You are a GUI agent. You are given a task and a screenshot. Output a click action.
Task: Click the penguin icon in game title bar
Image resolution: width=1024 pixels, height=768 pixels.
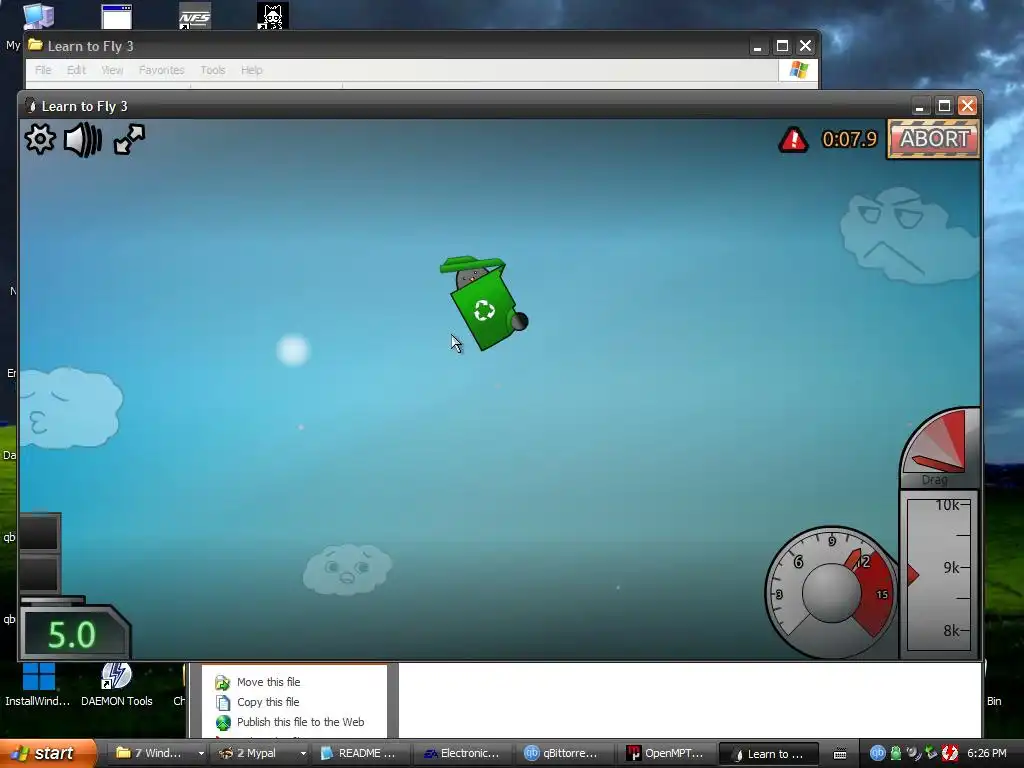pos(30,106)
